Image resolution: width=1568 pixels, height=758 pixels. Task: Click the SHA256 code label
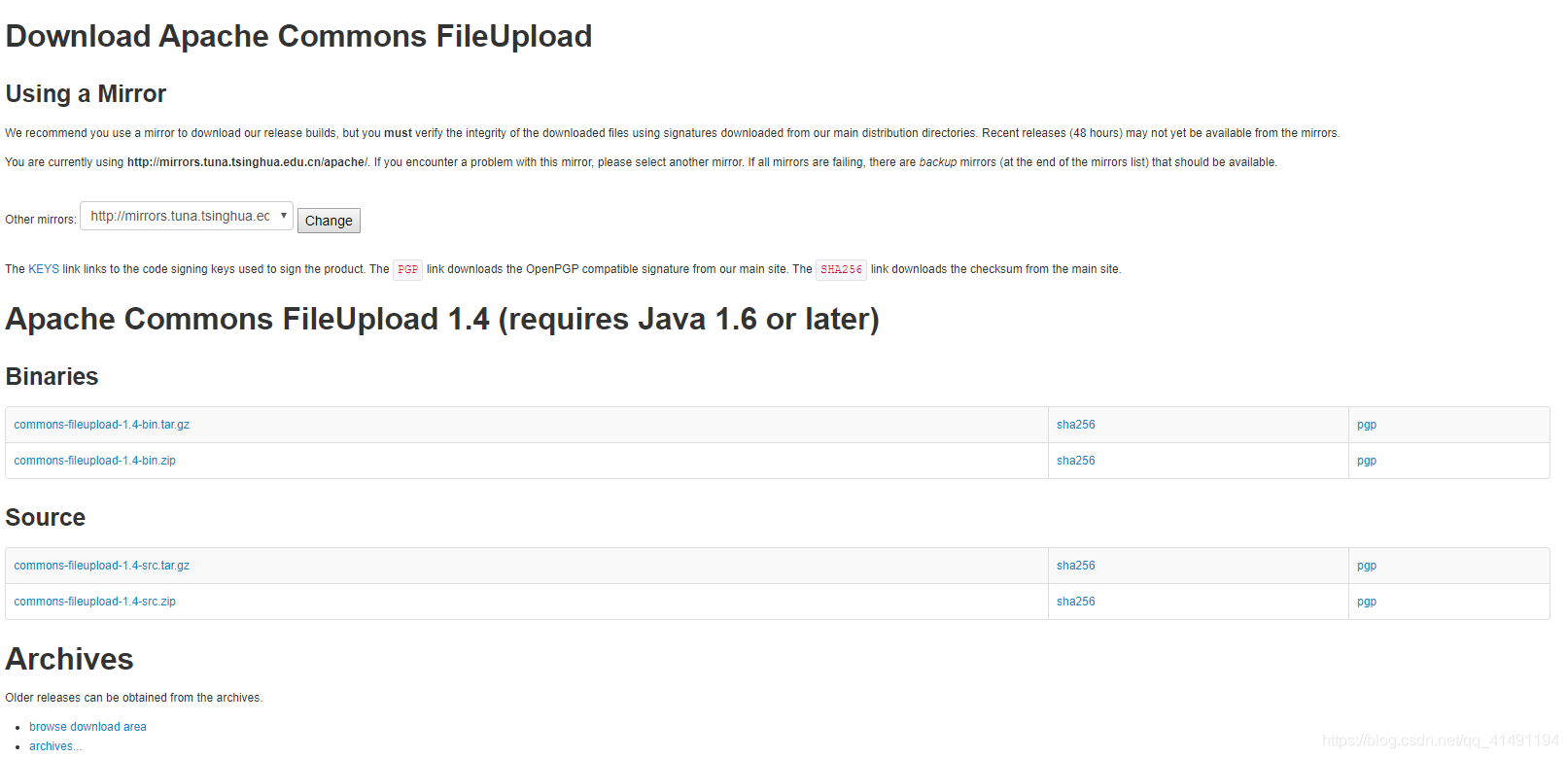coord(841,269)
